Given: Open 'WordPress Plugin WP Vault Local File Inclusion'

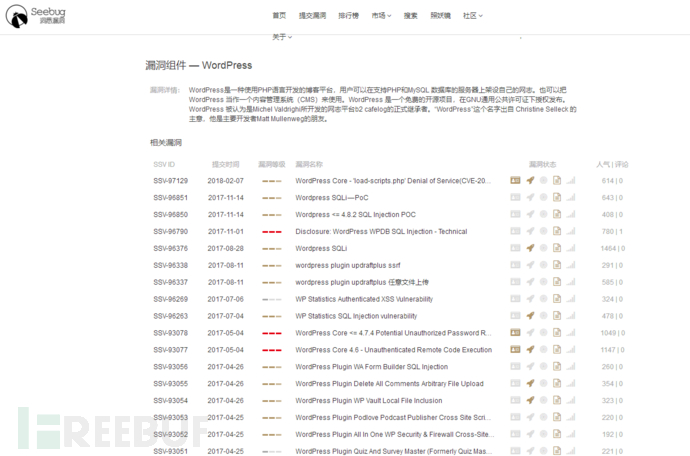Looking at the screenshot, I should [369, 401].
